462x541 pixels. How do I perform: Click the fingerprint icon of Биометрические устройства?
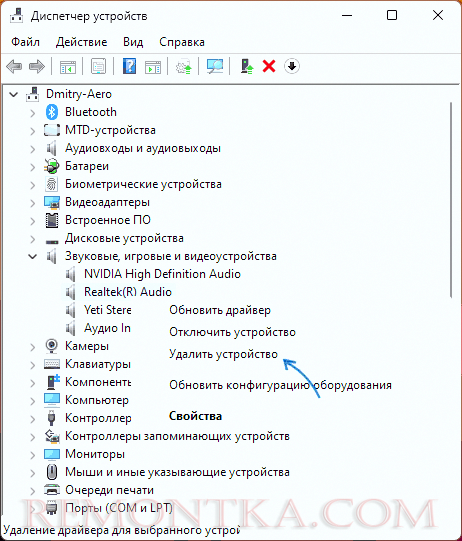pos(52,184)
